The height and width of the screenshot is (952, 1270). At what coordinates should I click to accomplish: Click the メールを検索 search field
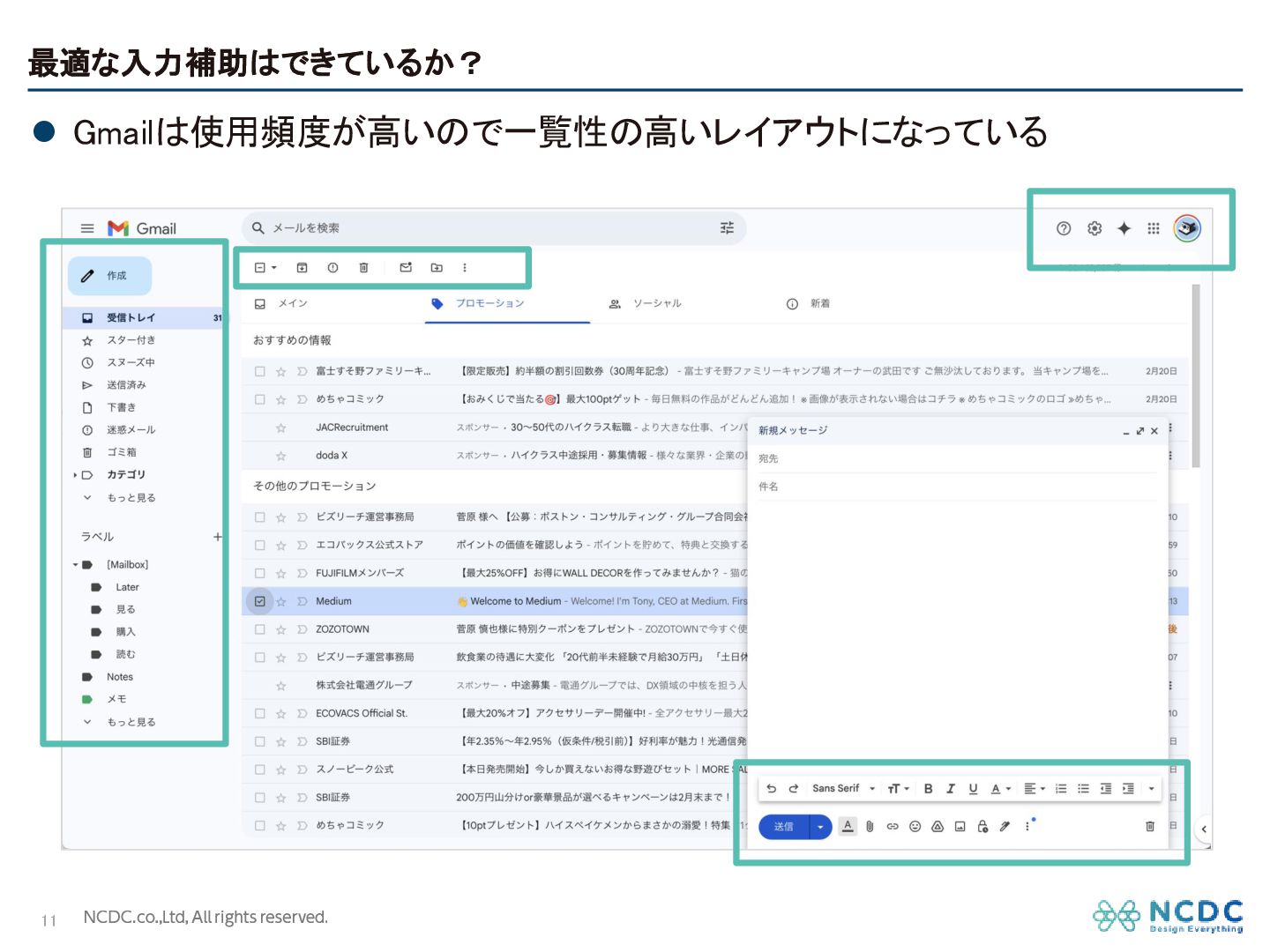494,228
